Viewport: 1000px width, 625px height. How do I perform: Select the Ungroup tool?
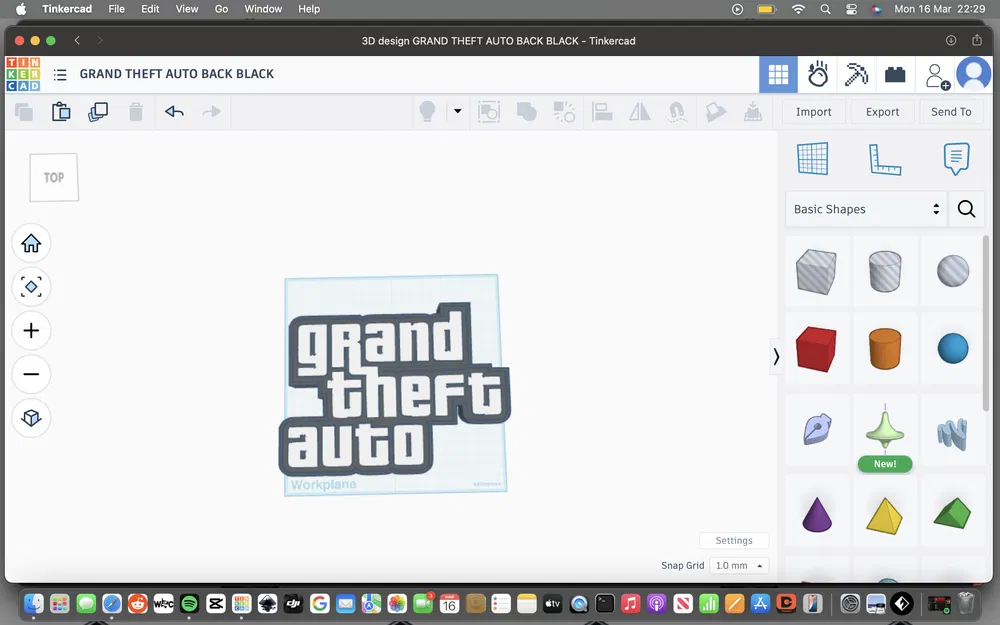[x=564, y=112]
